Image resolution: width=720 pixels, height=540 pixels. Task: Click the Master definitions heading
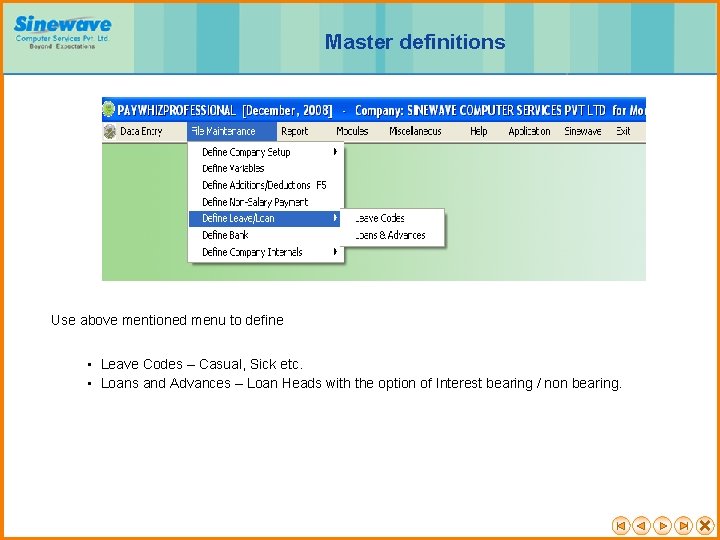(415, 42)
